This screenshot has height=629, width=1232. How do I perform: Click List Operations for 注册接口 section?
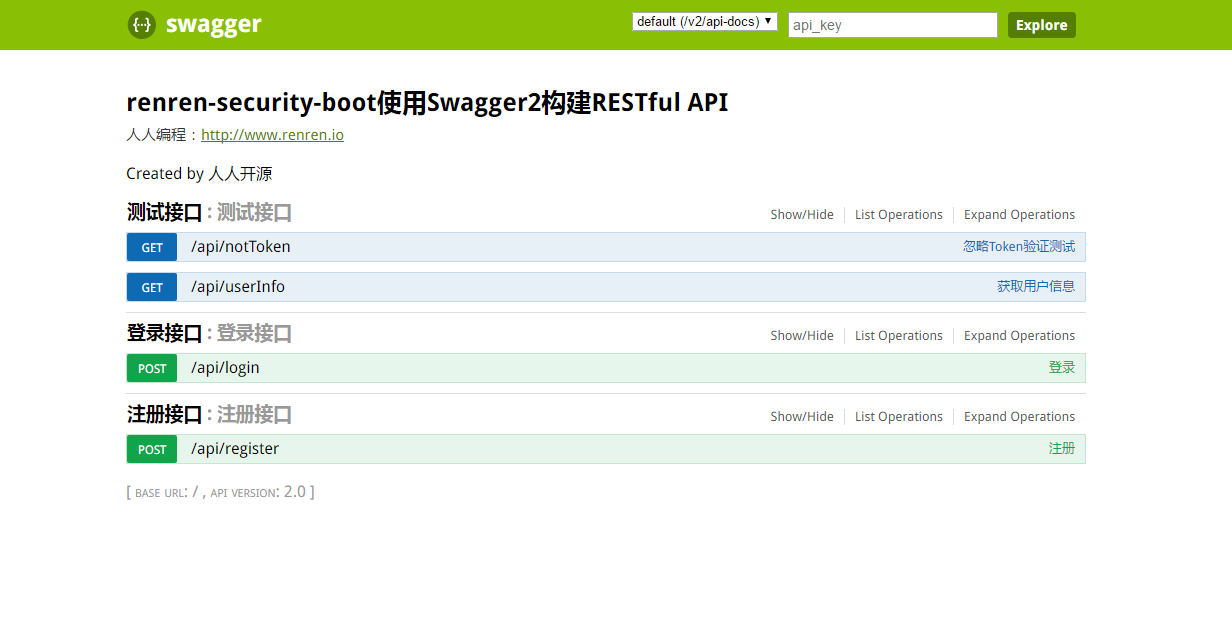pos(899,417)
